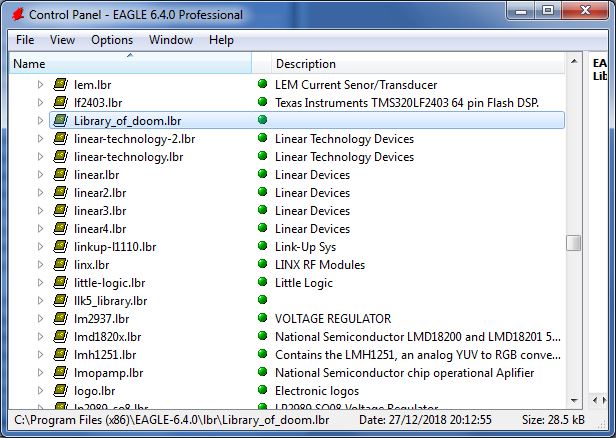Click the lf2403.lbr library book icon

tap(60, 103)
